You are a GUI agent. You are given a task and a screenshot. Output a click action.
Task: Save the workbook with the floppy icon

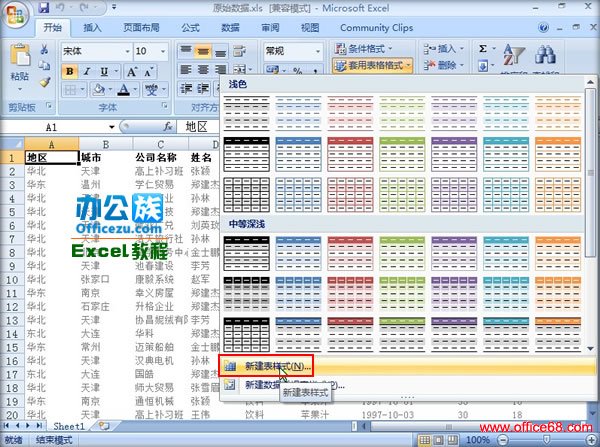44,7
